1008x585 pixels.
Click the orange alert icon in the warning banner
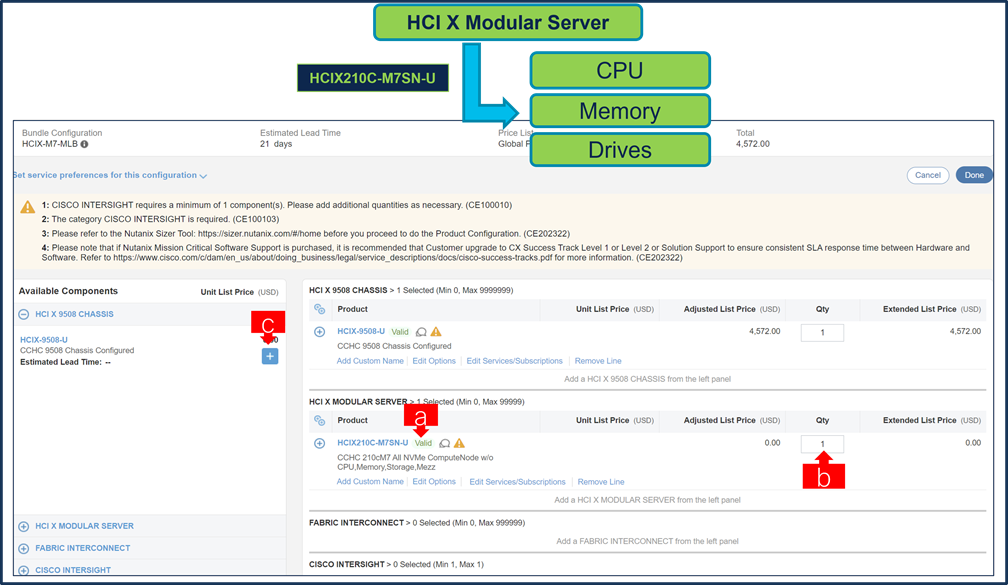point(28,206)
